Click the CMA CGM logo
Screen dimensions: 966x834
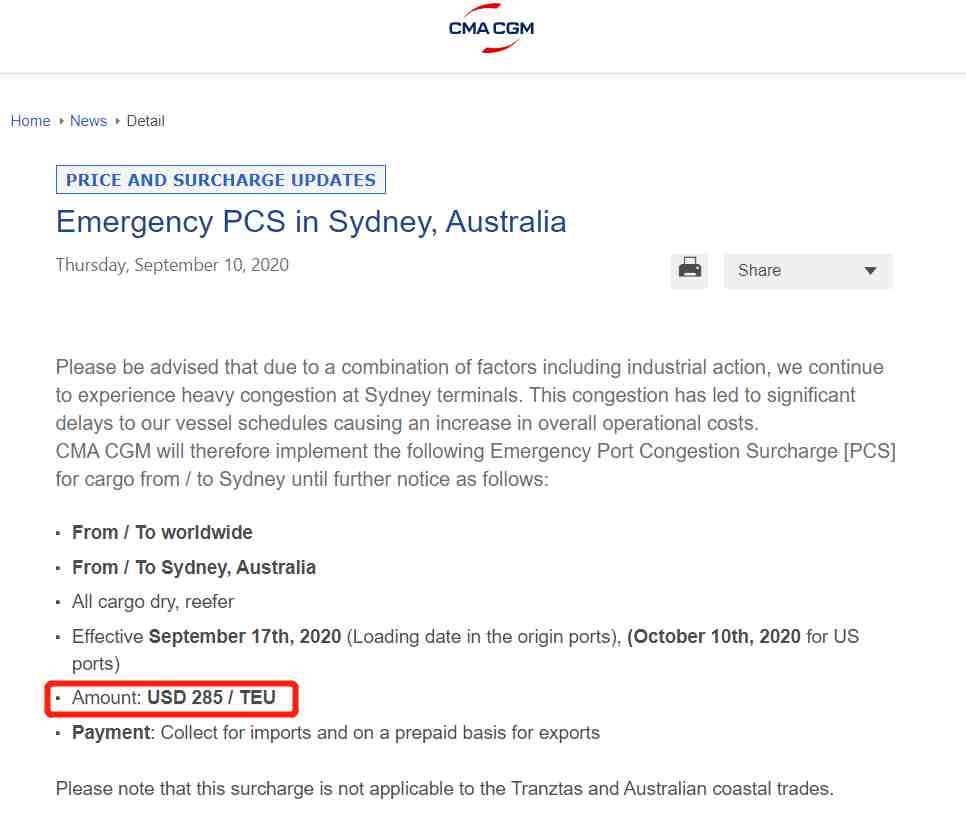tap(491, 28)
